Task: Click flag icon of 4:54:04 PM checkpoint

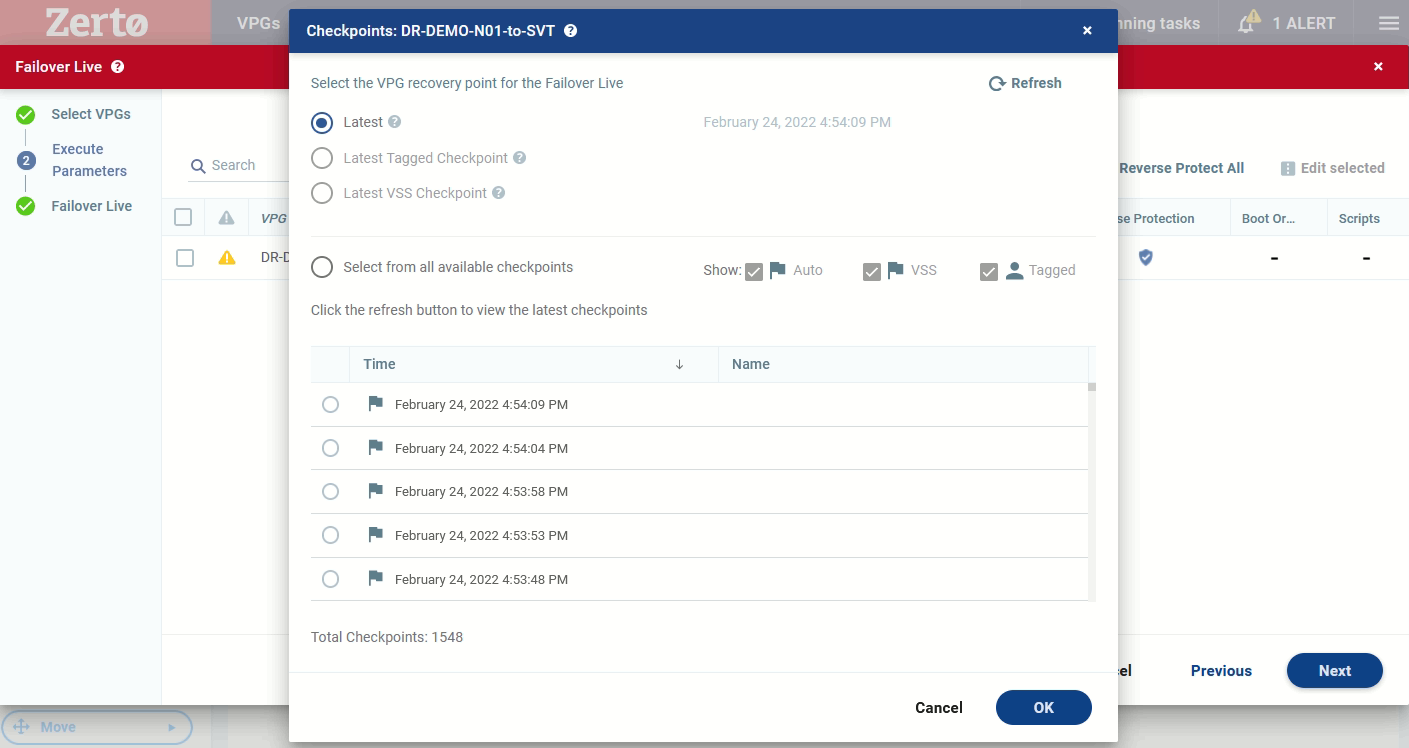Action: [x=376, y=447]
